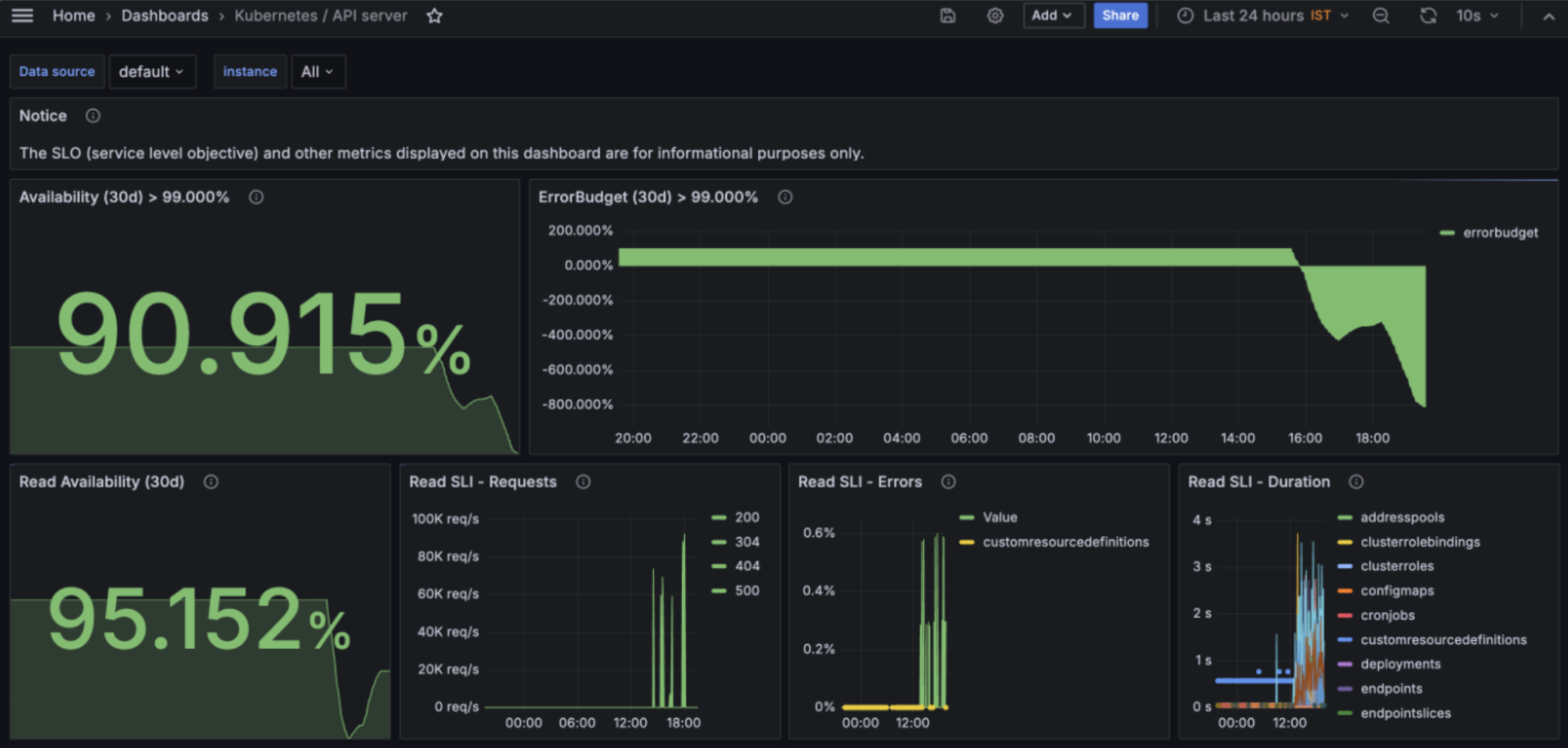Show info for ErrorBudget (30d) panel
The width and height of the screenshot is (1568, 748).
(785, 197)
